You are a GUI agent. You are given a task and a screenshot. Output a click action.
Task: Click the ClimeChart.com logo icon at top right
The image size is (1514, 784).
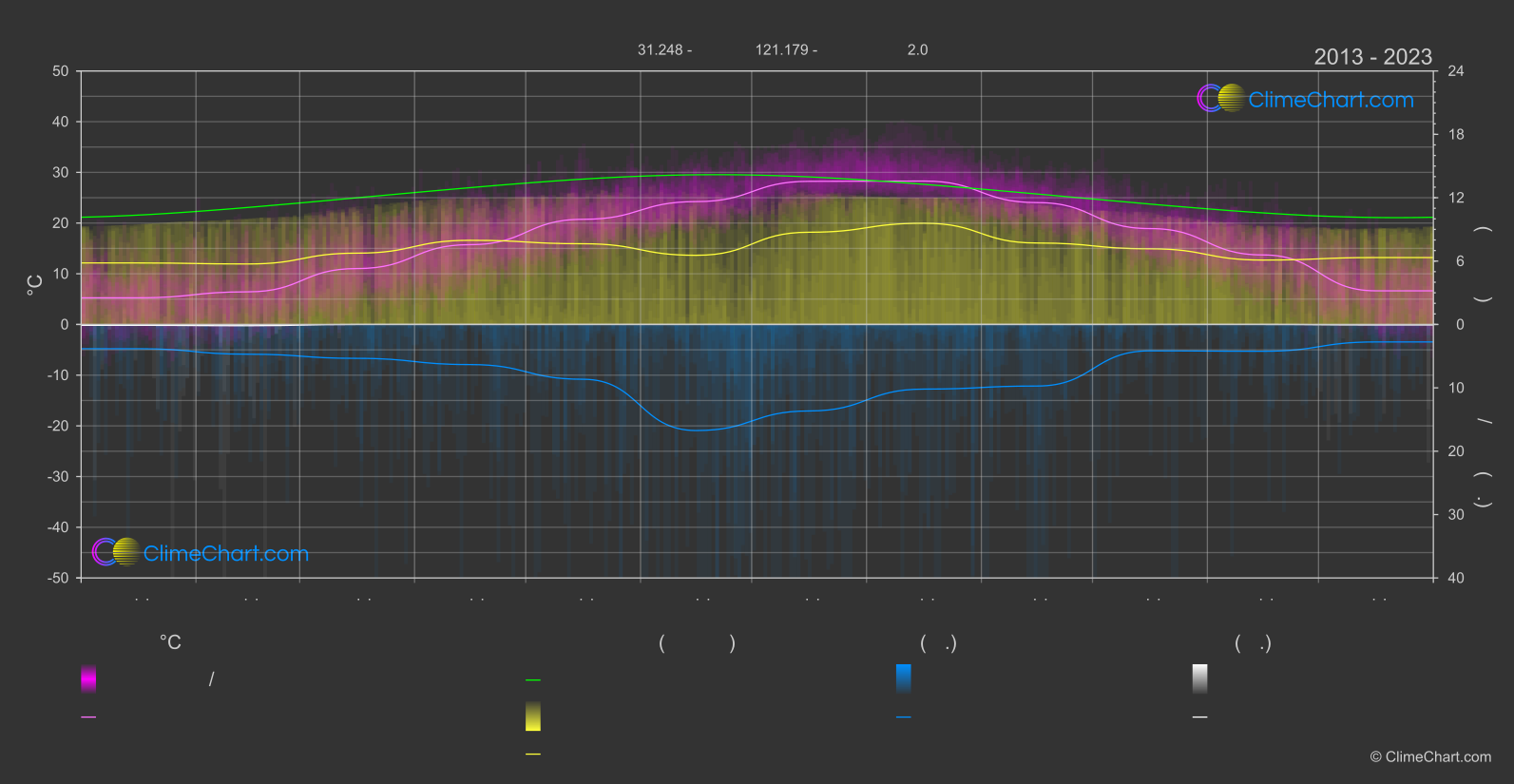[1220, 99]
